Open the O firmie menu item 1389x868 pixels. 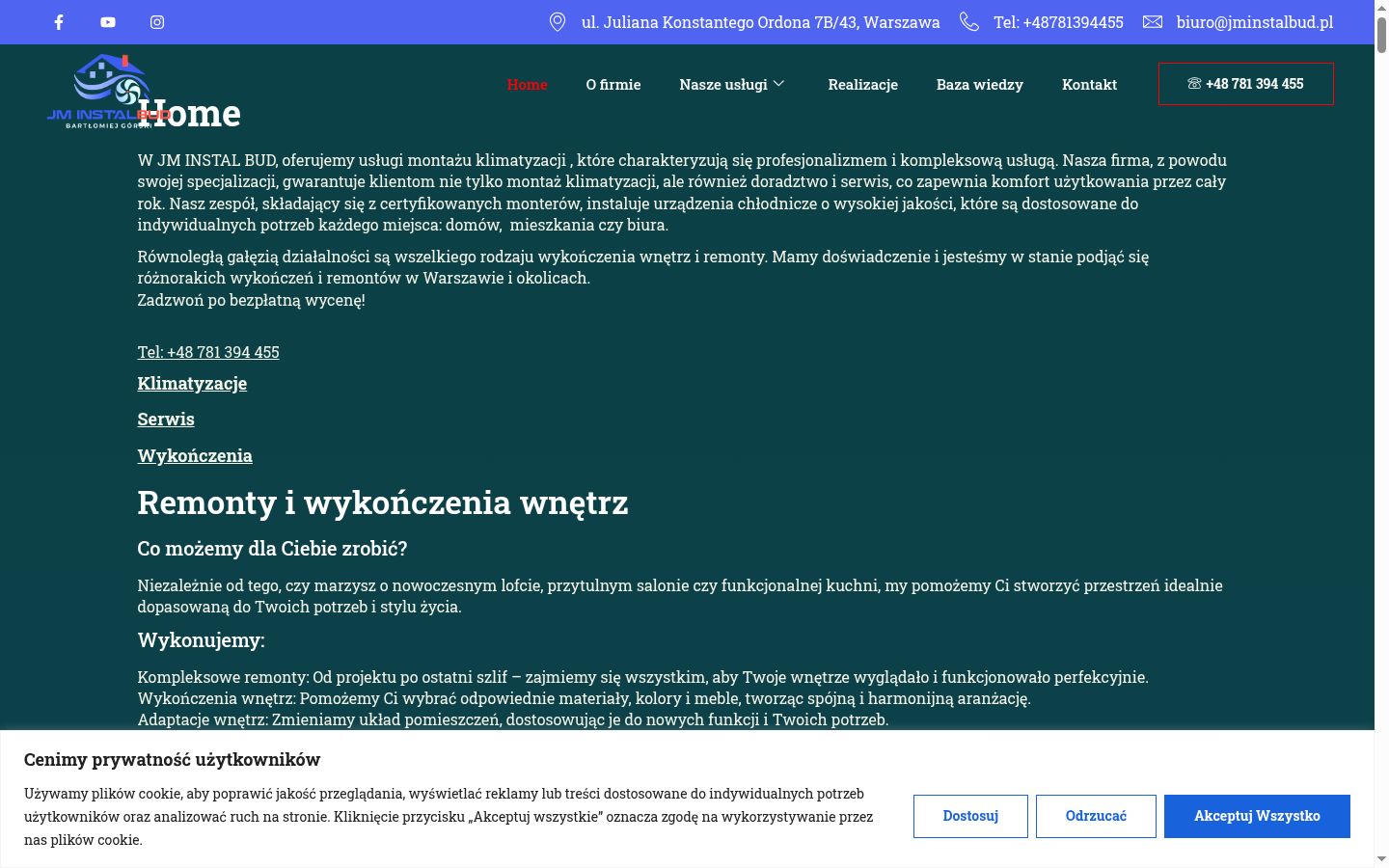(x=613, y=85)
